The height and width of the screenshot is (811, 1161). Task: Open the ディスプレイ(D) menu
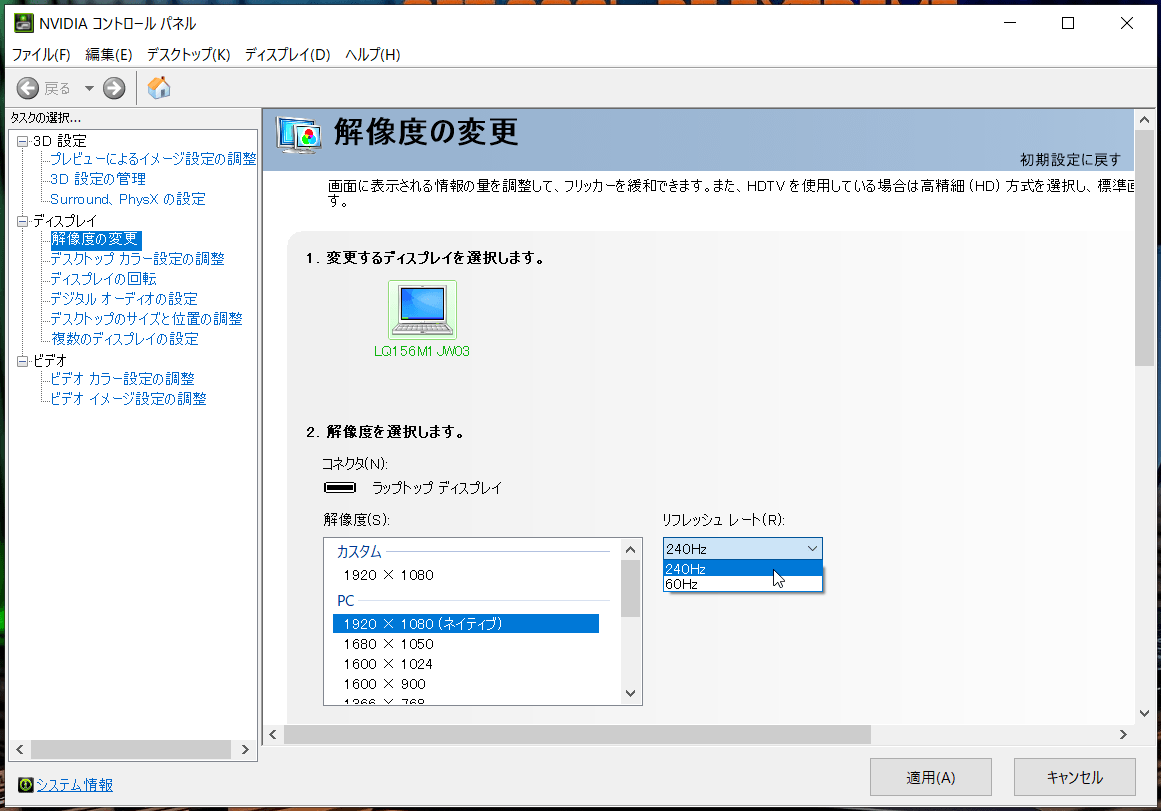point(287,55)
